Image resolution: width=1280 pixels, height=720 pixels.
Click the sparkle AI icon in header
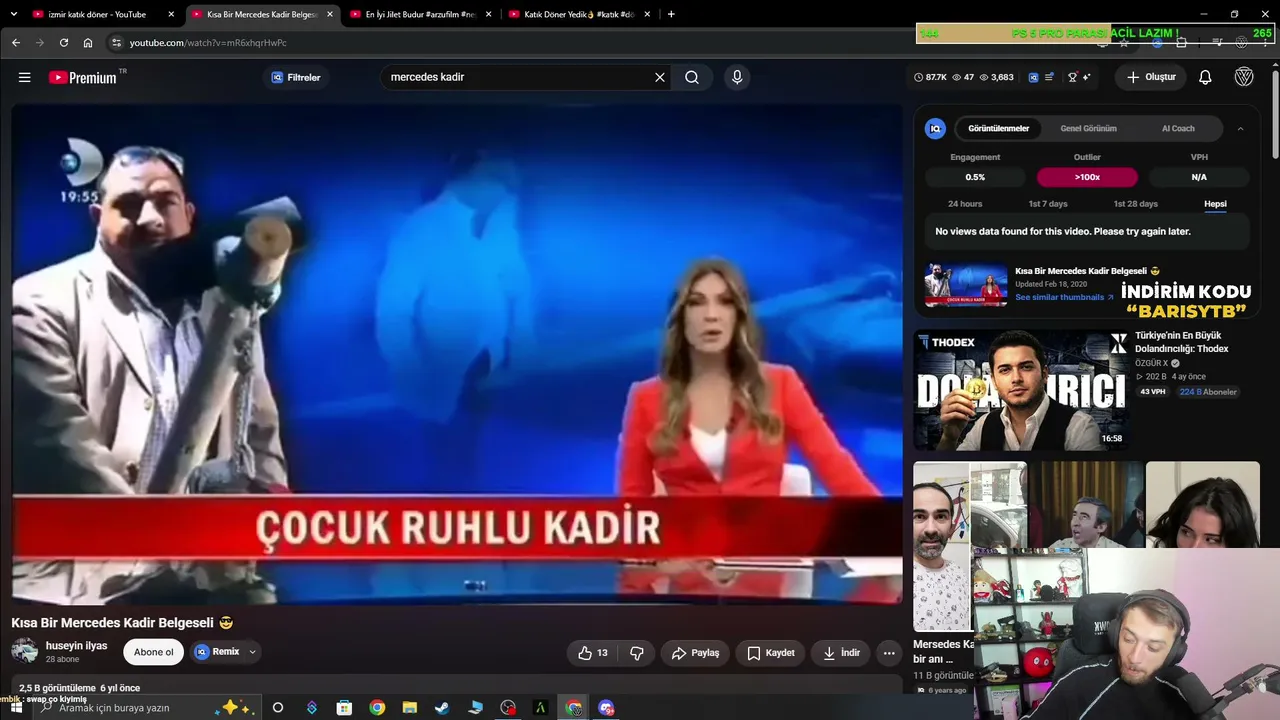[x=1086, y=77]
